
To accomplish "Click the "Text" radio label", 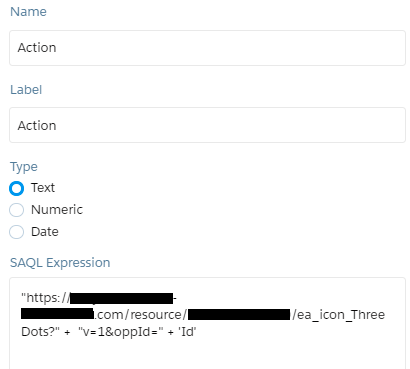I will (x=43, y=188).
